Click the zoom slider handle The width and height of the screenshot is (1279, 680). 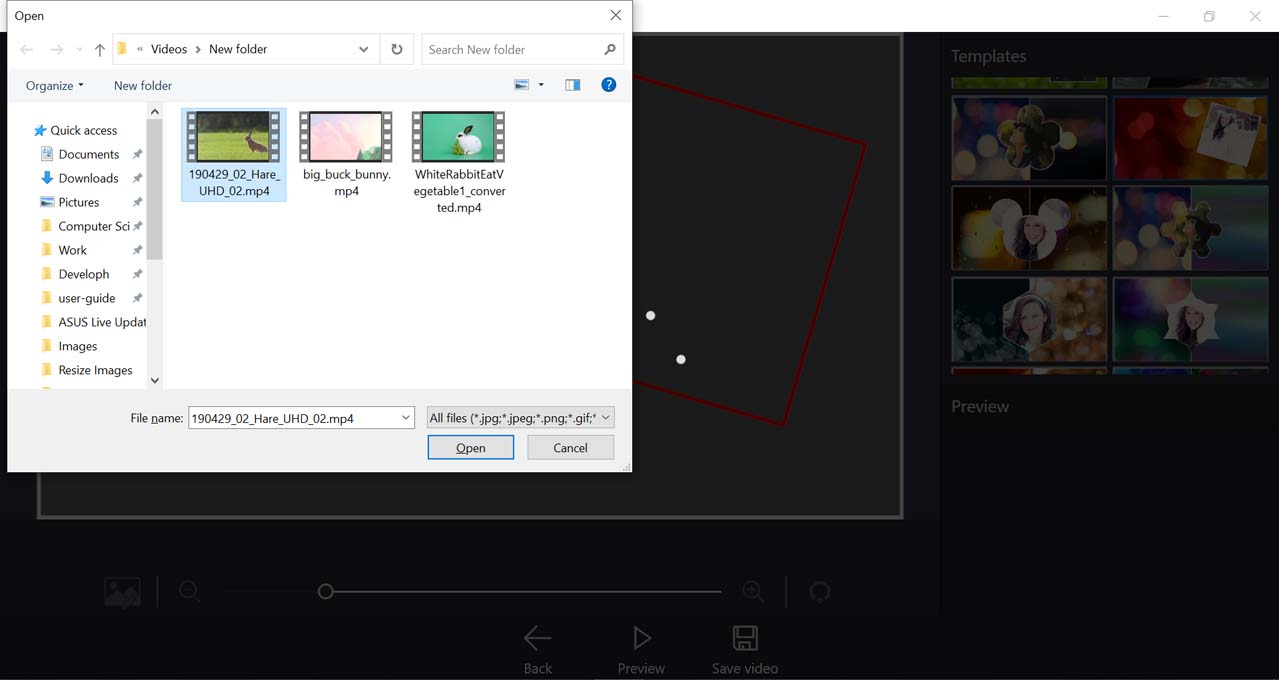coord(325,592)
